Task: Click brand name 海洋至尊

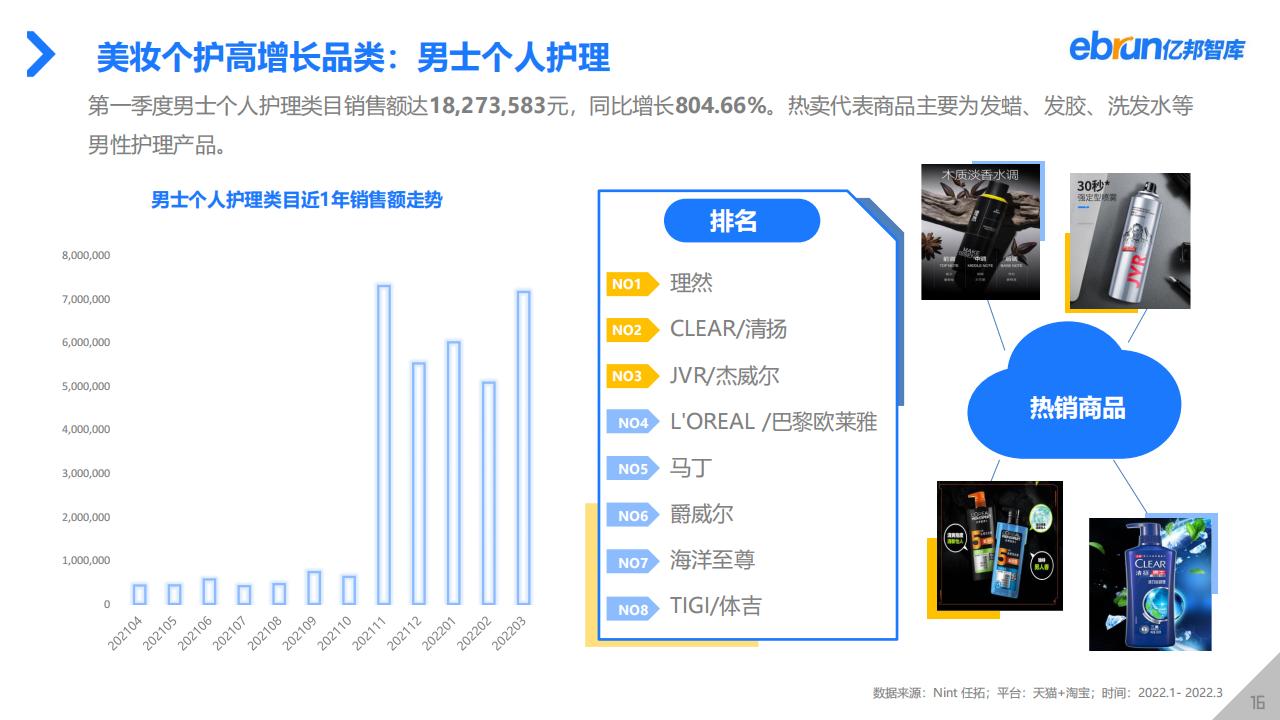Action: tap(712, 560)
